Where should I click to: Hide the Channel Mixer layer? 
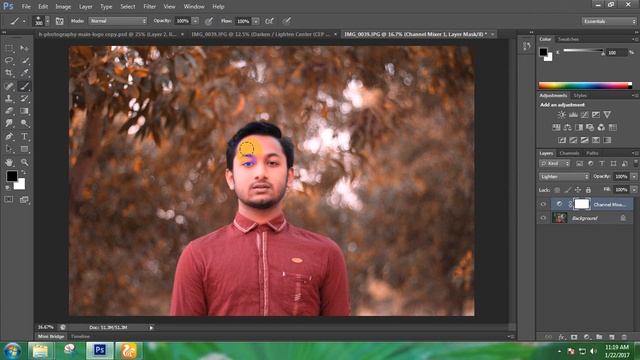[543, 204]
